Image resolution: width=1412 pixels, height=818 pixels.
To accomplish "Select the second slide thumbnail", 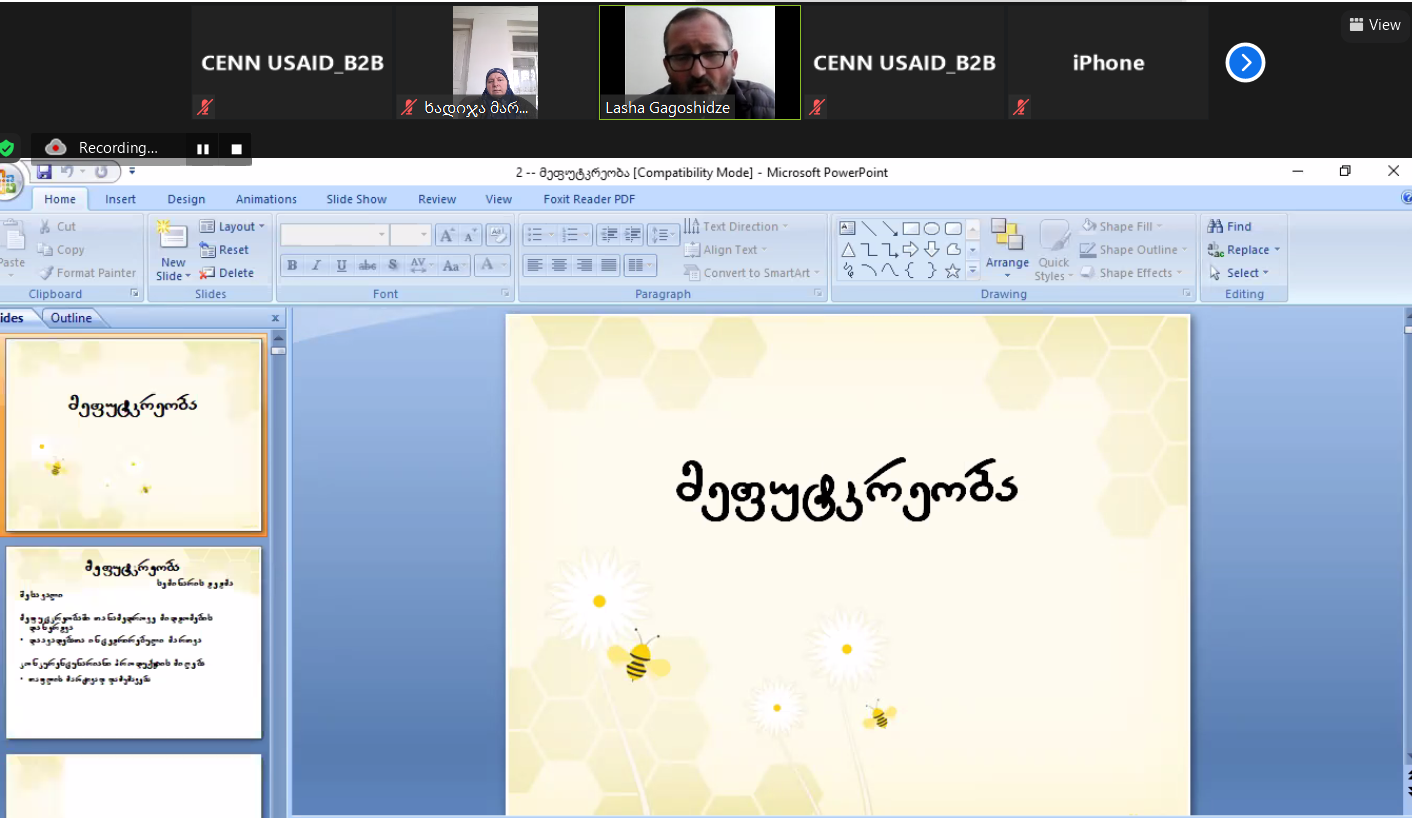I will [x=133, y=642].
